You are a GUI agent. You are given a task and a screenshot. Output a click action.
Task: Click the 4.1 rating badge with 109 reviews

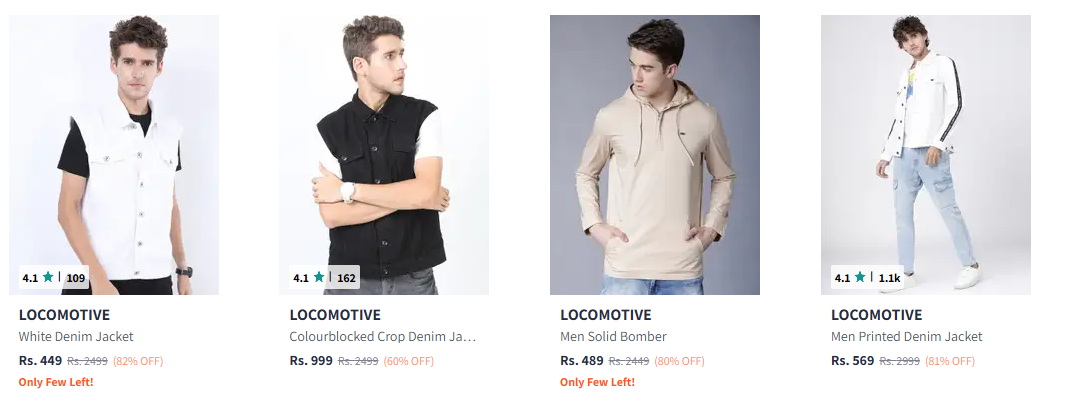[54, 277]
